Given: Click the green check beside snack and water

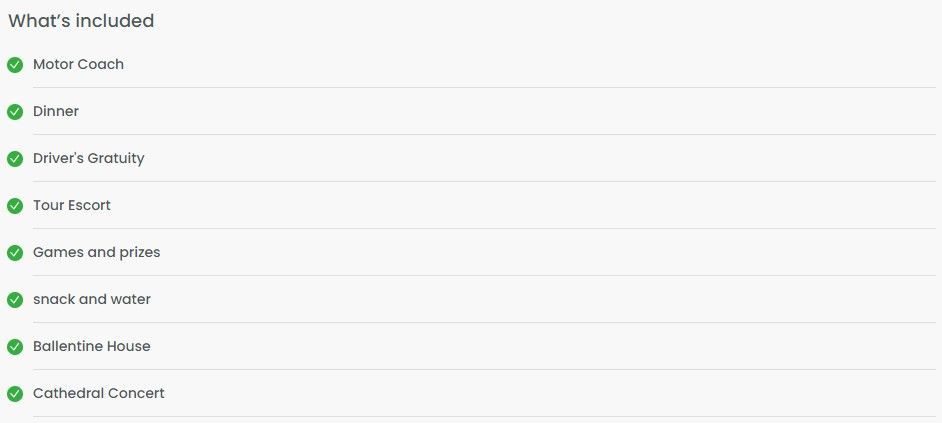Looking at the screenshot, I should coord(15,300).
